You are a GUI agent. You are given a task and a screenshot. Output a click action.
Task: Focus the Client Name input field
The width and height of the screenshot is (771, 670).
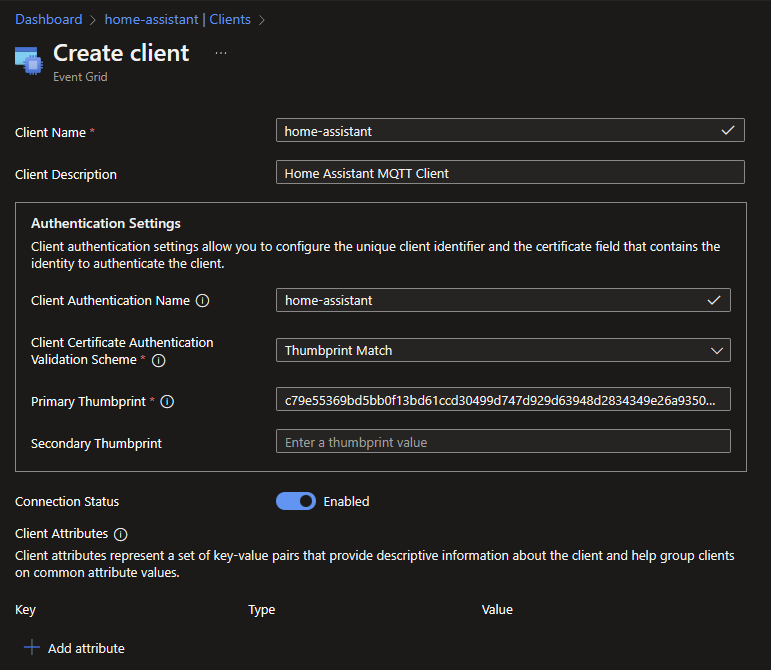point(510,130)
